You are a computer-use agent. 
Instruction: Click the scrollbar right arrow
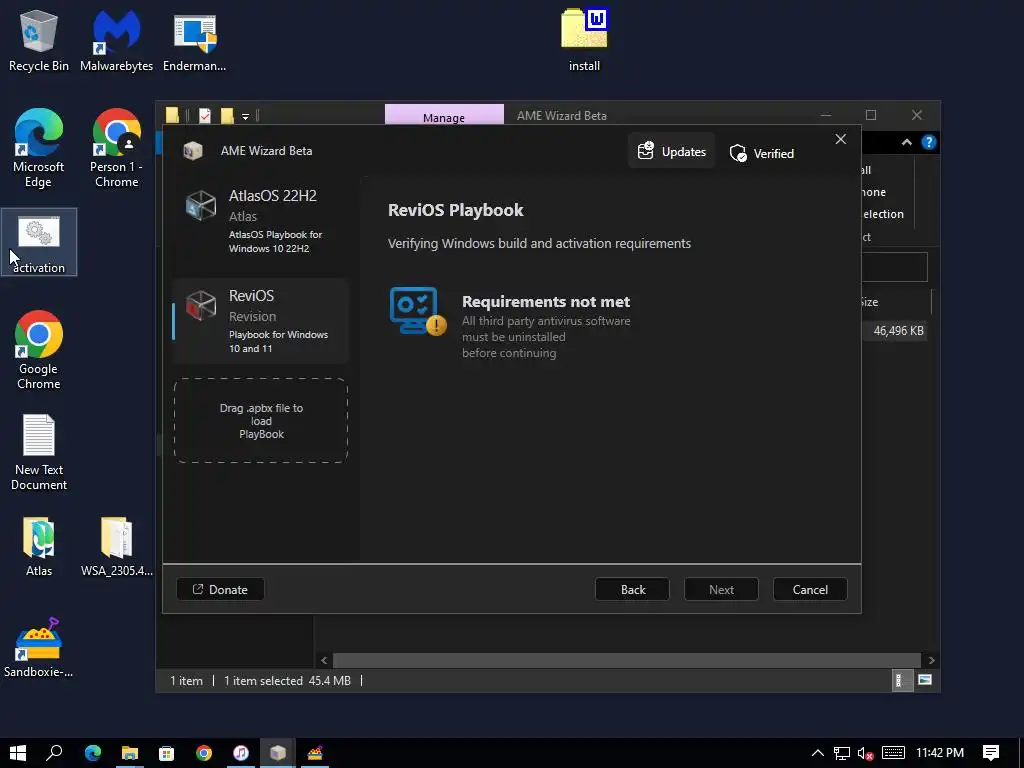tap(931, 660)
